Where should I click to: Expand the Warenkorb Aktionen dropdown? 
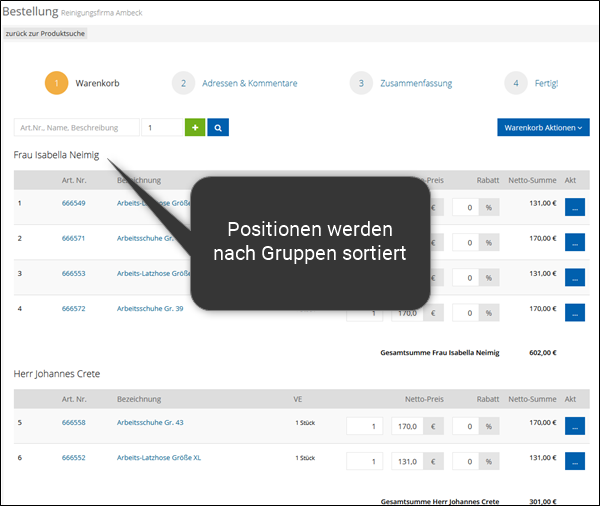click(543, 128)
